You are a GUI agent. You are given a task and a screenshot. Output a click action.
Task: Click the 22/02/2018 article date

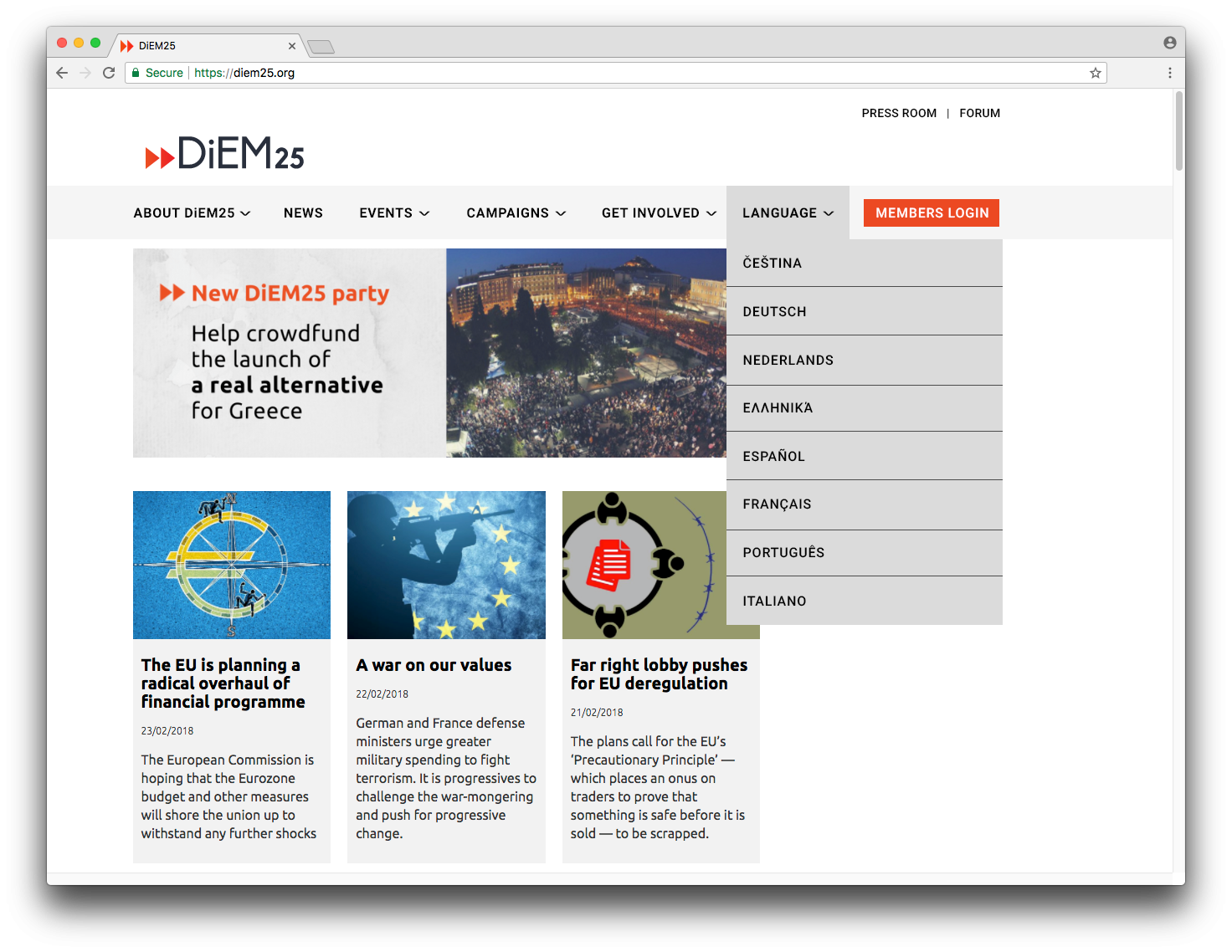382,694
